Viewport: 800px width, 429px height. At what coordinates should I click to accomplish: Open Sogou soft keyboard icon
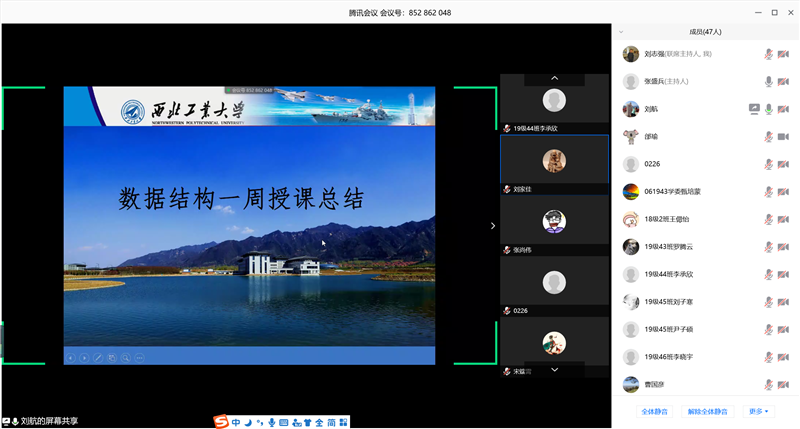pos(284,422)
